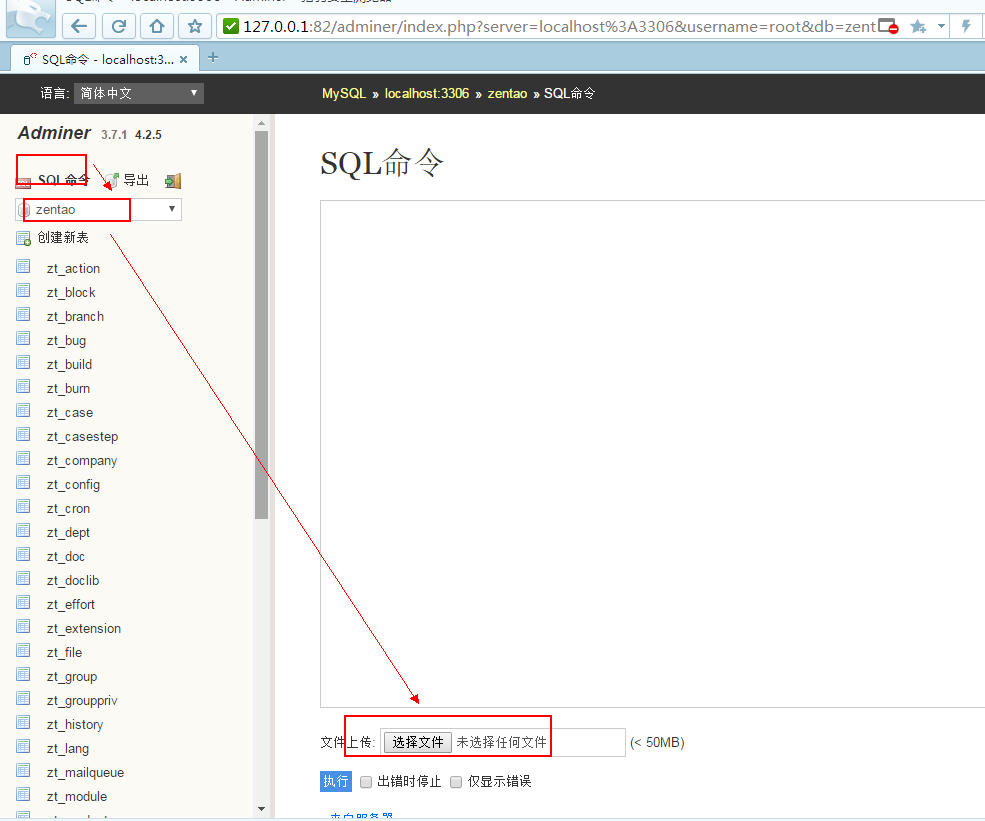
Task: Click the sidebar vertical scrollbar thumb
Action: (261, 325)
